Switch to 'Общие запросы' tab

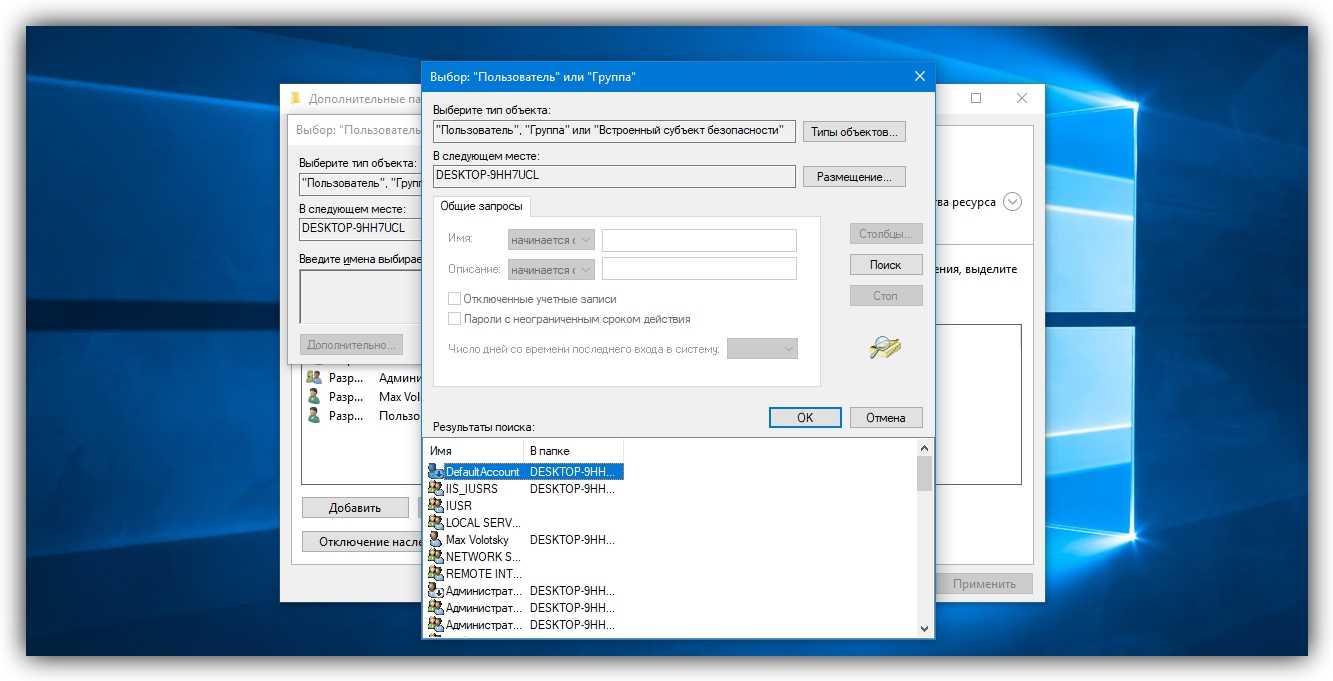pos(481,205)
